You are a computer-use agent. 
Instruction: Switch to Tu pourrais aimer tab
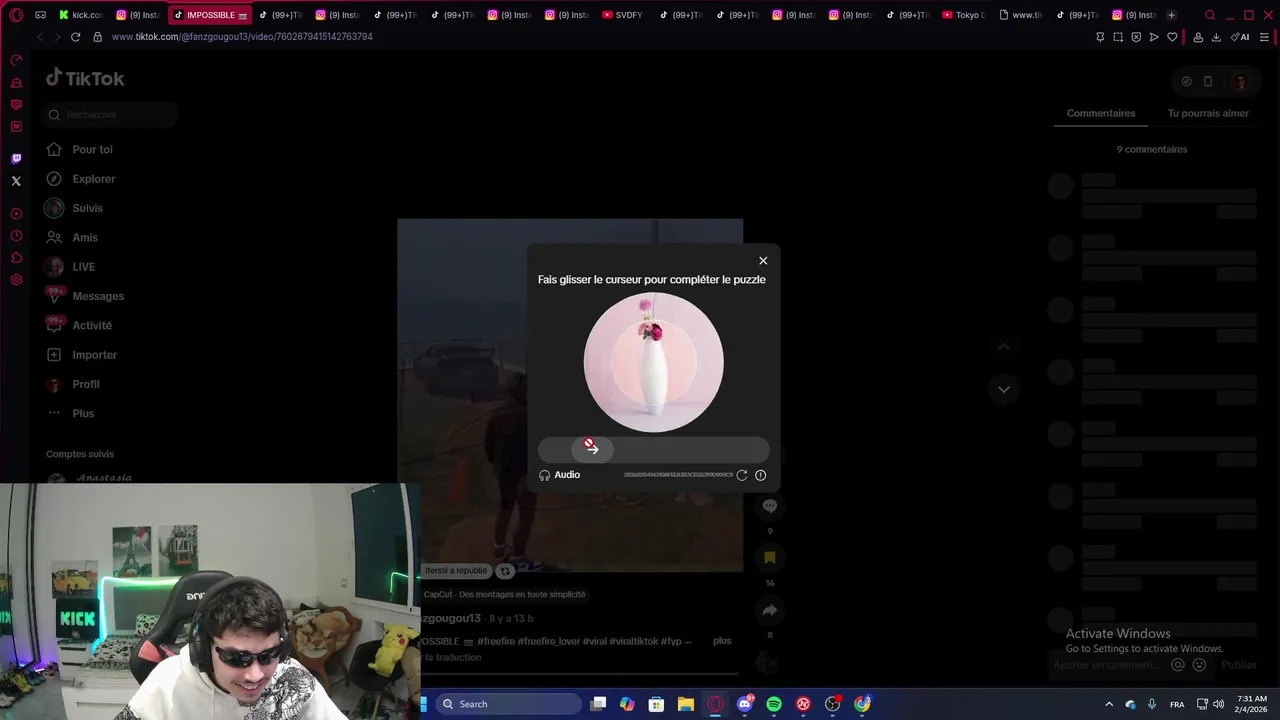(1208, 113)
